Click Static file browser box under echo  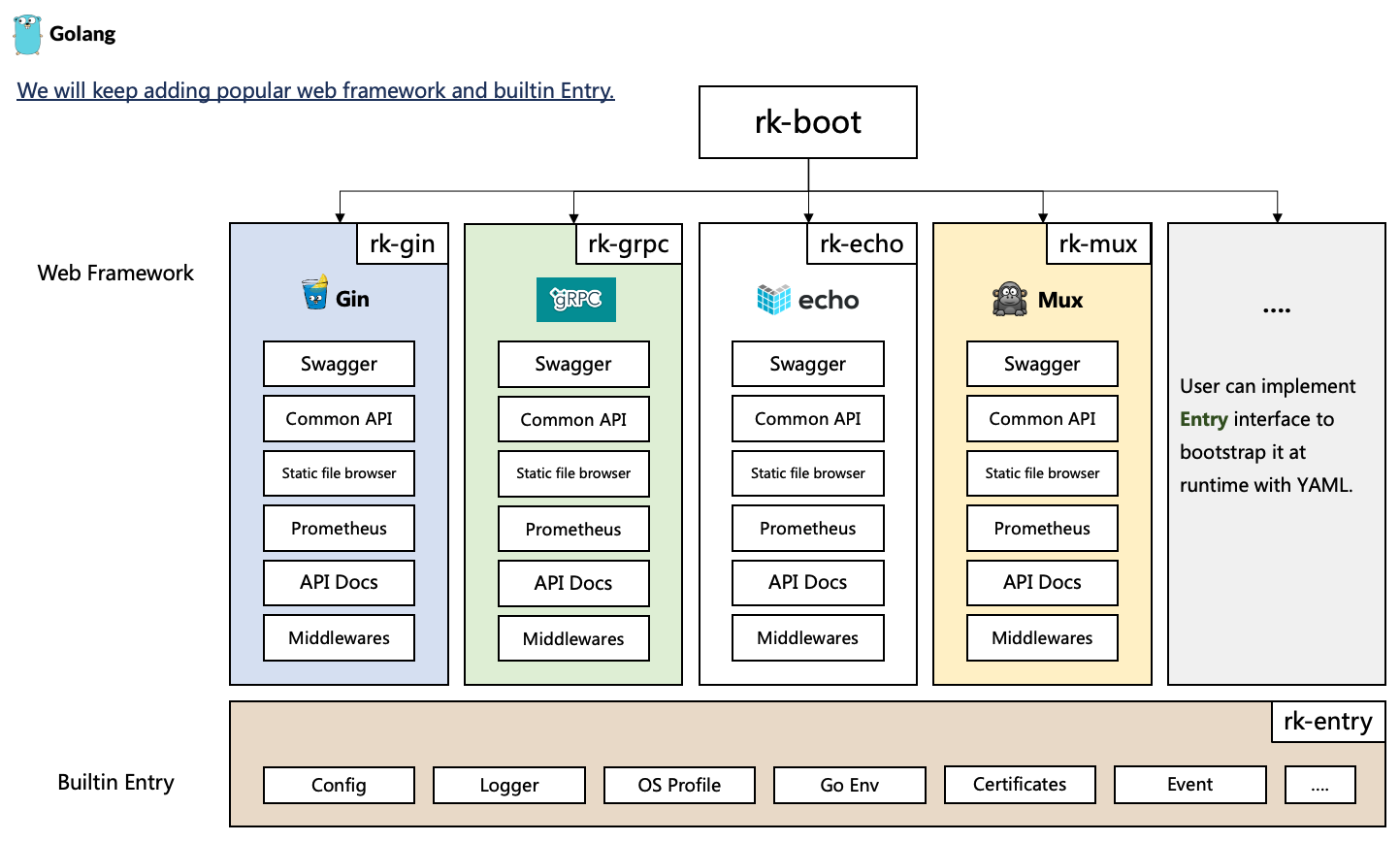coord(808,473)
